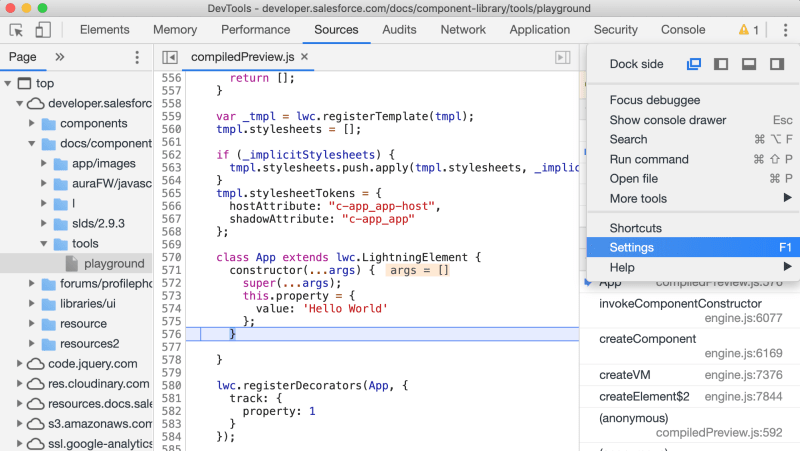Close the compiledPreview.js tab
The width and height of the screenshot is (800, 451).
tap(305, 57)
